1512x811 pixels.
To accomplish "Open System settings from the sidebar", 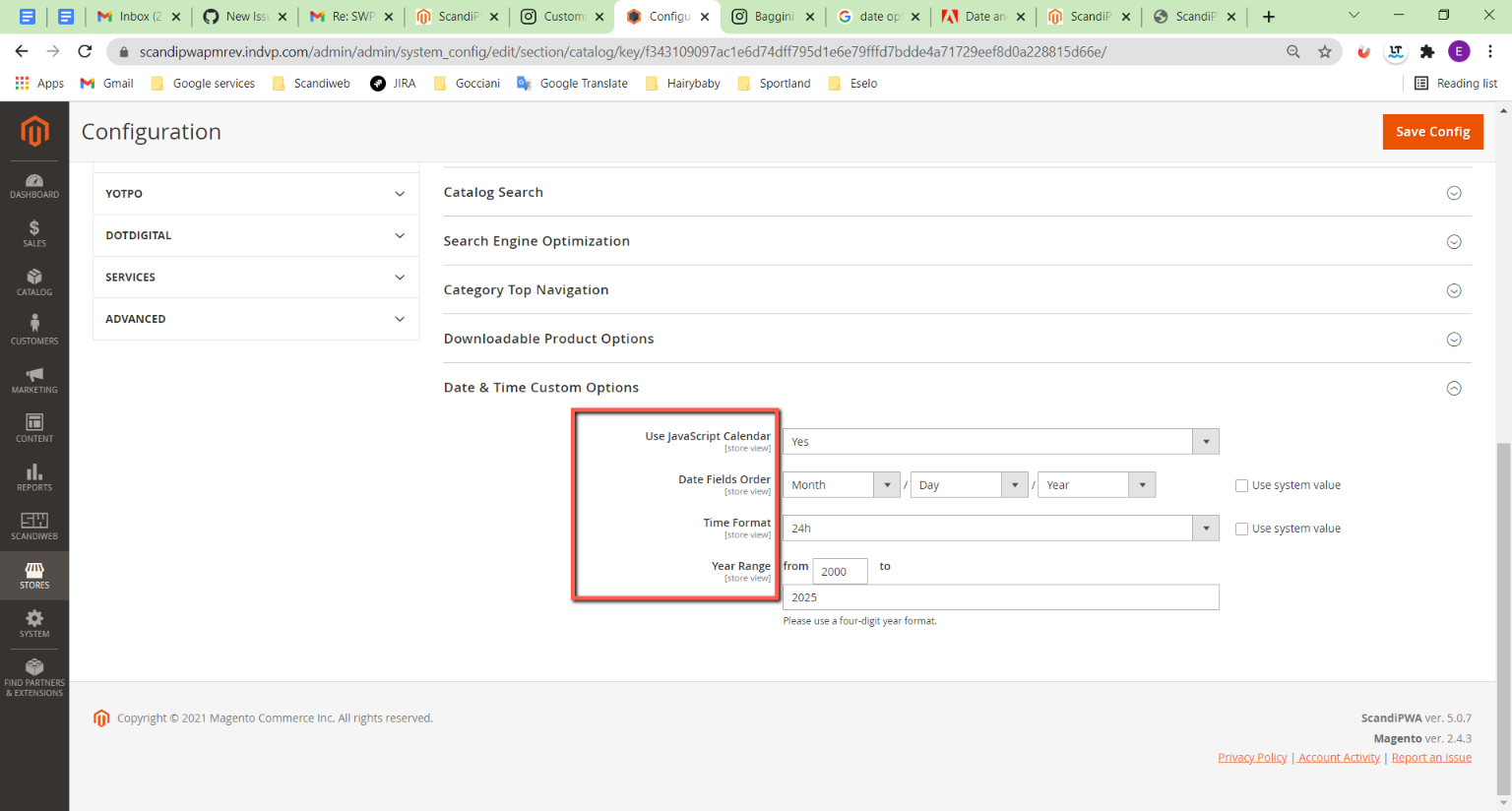I will point(34,624).
